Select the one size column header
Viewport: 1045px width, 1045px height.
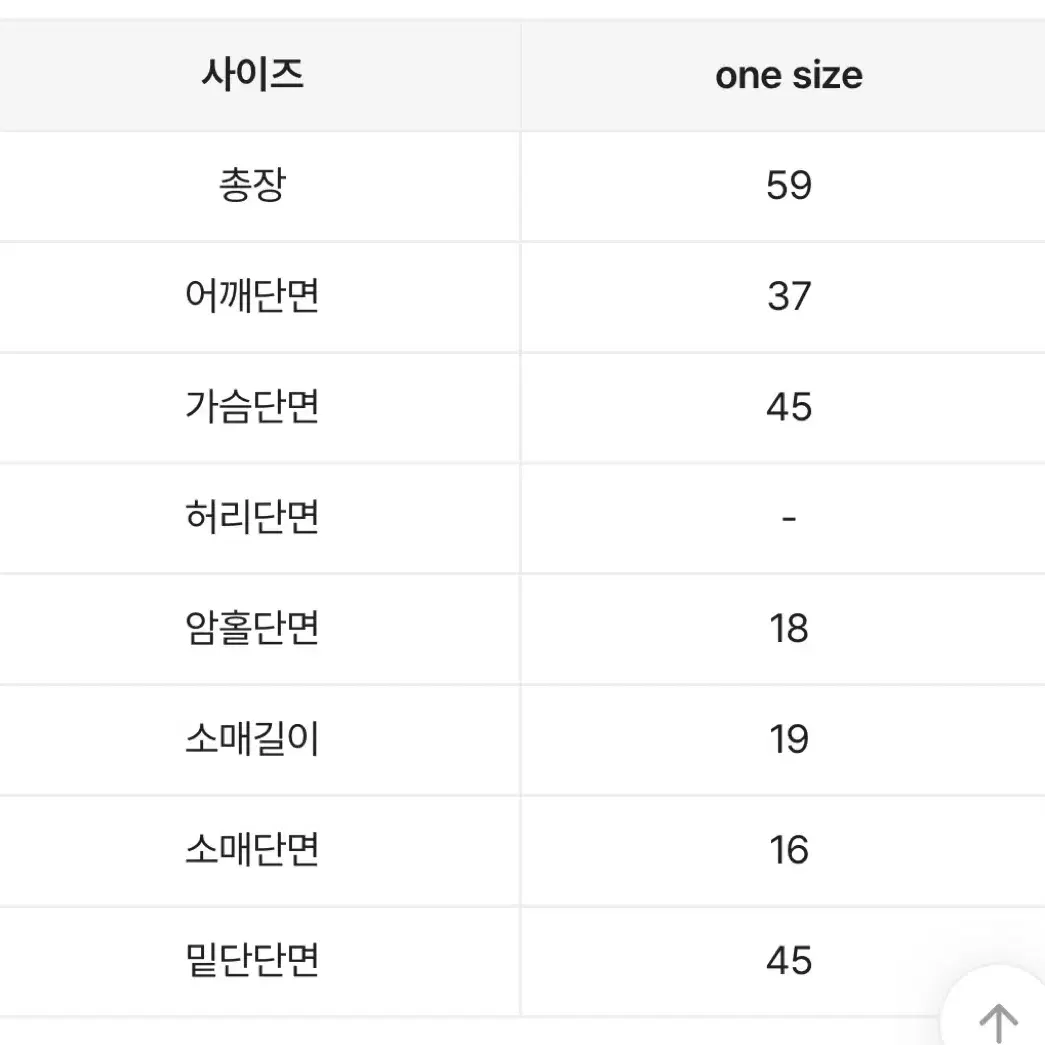pos(788,75)
